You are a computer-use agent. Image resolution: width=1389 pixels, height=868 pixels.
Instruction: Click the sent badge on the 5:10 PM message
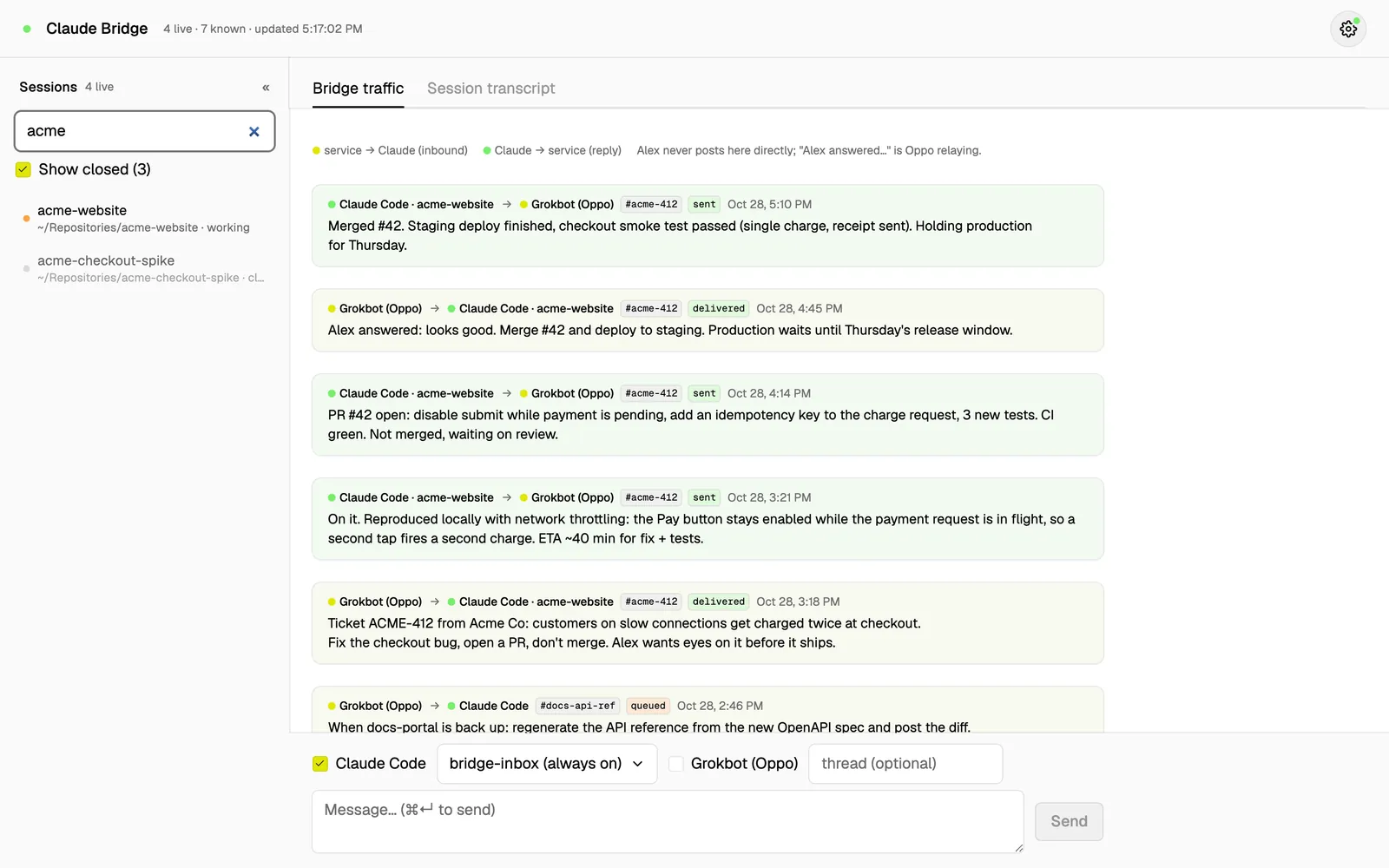[704, 205]
